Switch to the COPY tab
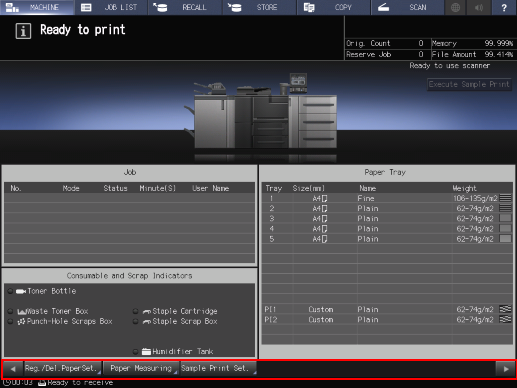517x388 pixels. pos(334,7)
